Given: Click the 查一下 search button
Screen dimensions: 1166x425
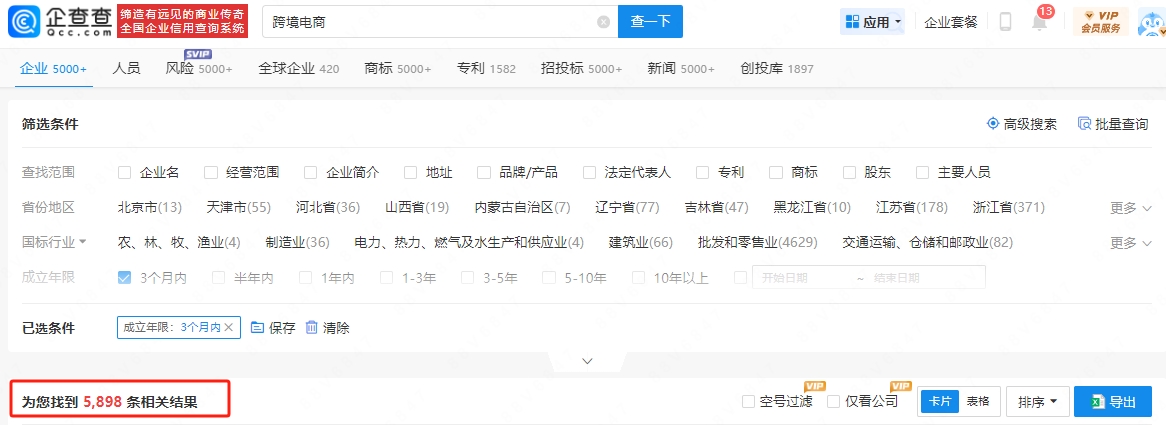Looking at the screenshot, I should click(651, 22).
